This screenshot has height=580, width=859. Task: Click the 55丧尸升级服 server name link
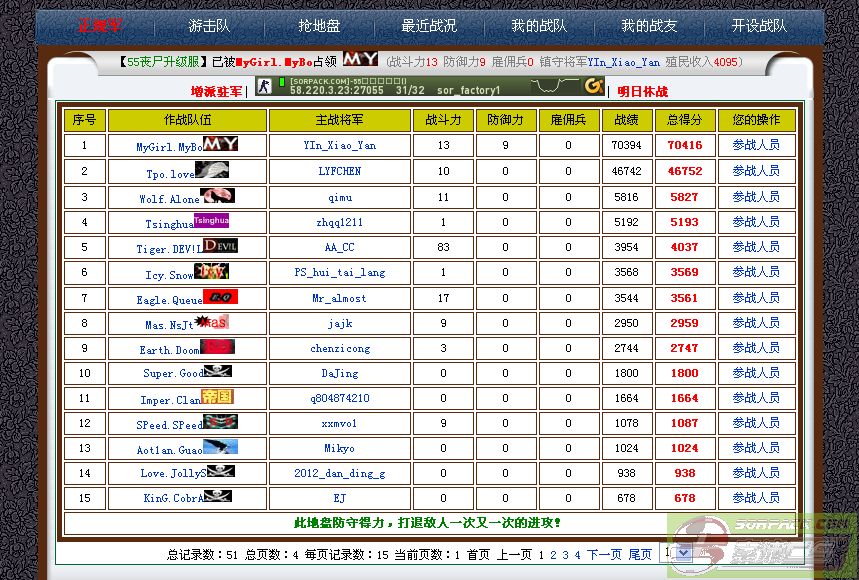(x=166, y=62)
